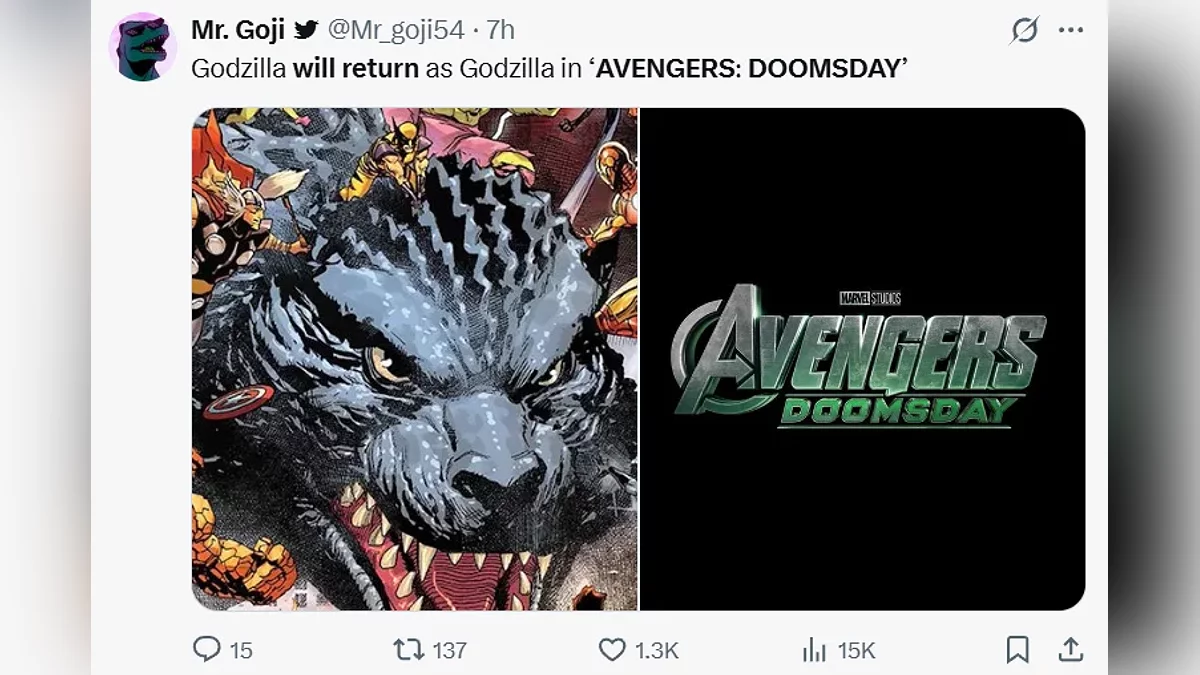Open Mr. Goji's profile avatar

[x=143, y=47]
